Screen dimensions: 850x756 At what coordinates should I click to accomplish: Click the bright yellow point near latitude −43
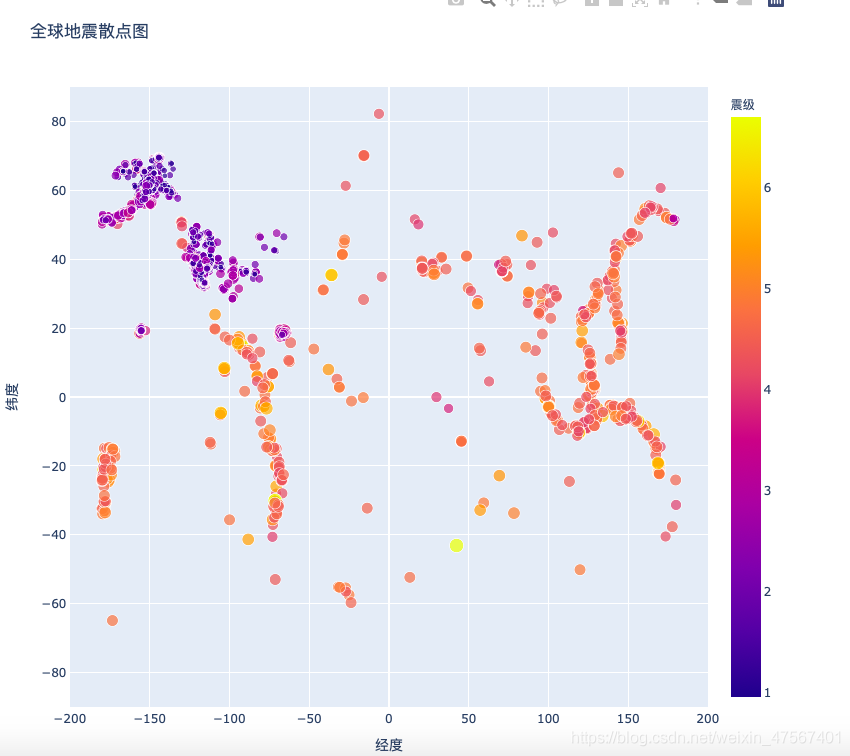click(x=456, y=545)
